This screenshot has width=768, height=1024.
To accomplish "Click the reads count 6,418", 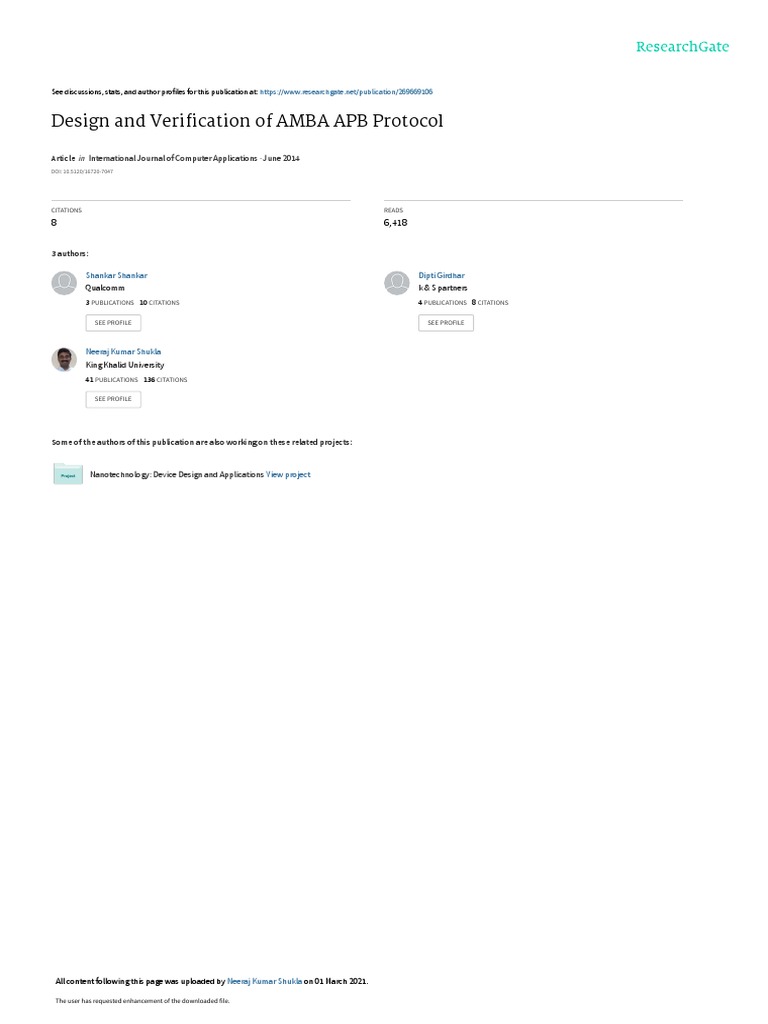I will (395, 223).
